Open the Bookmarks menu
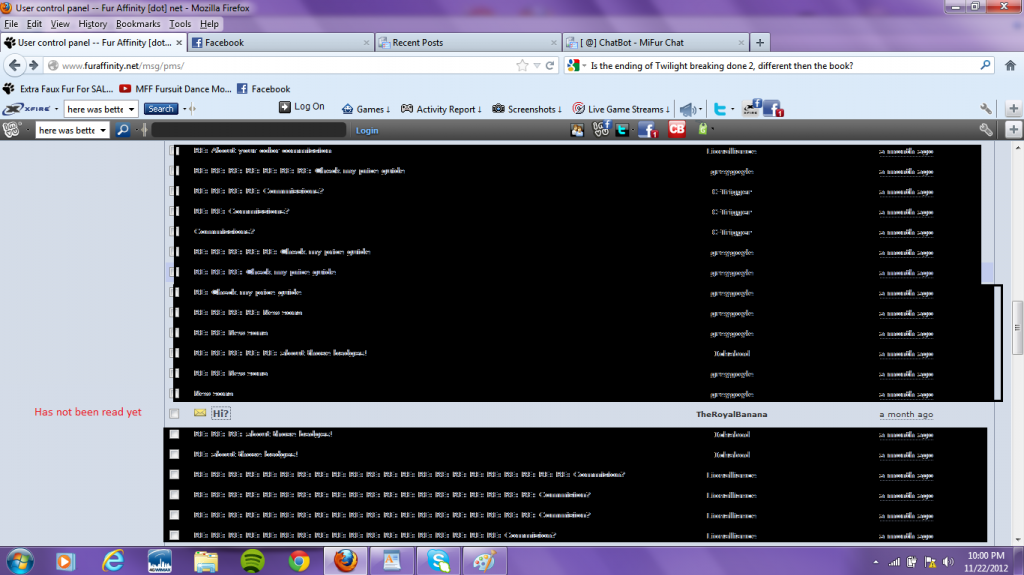The image size is (1024, 575). (x=138, y=24)
